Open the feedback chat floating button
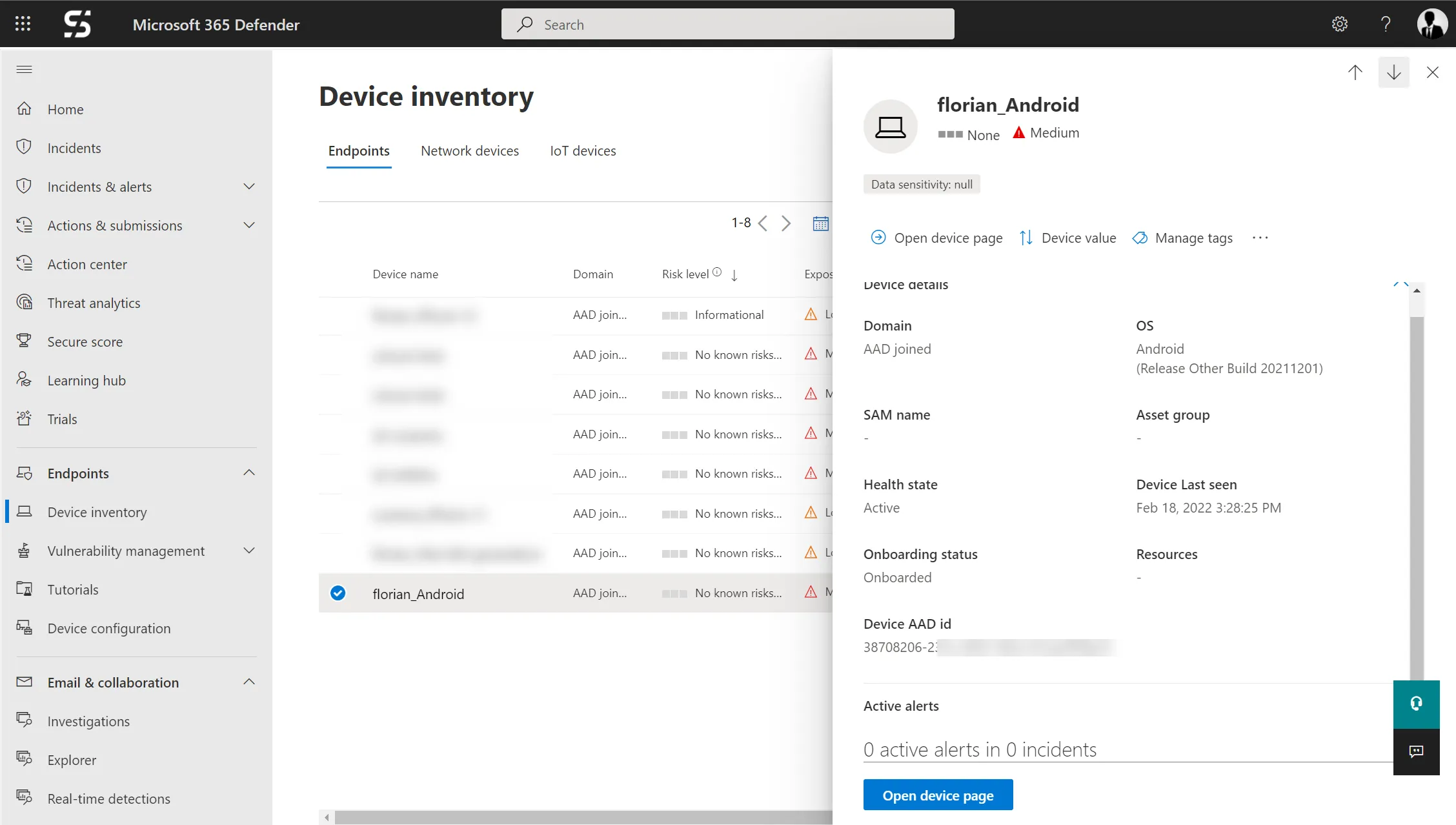Viewport: 1456px width, 825px height. point(1416,751)
